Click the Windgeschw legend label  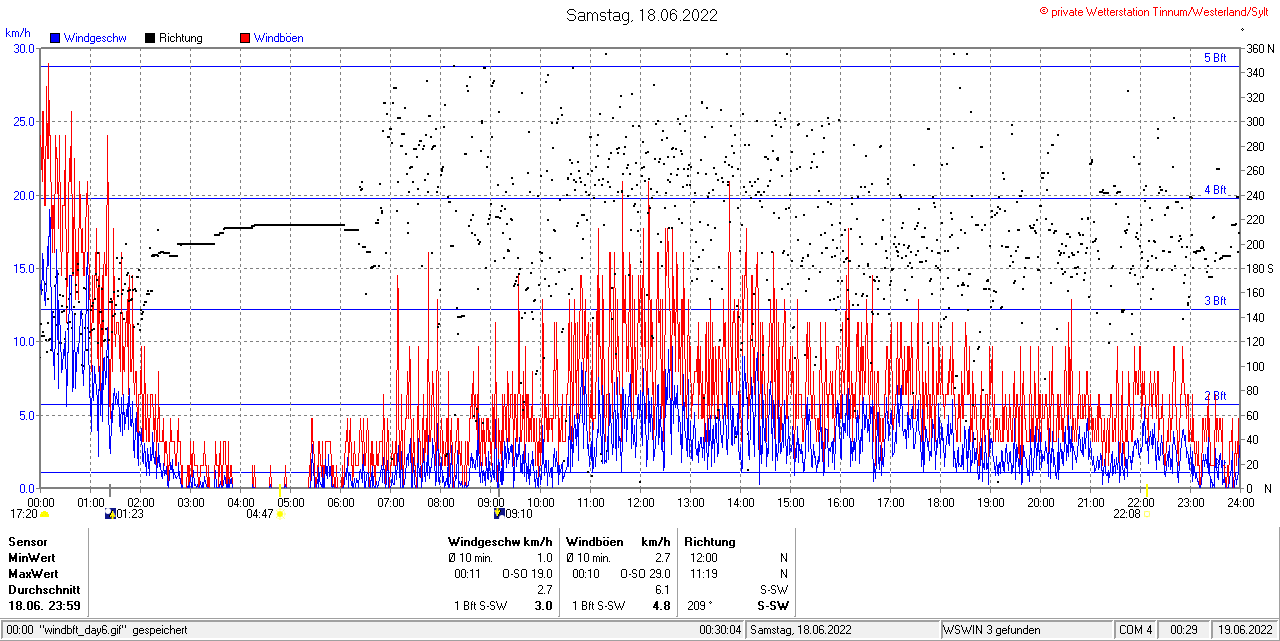click(x=95, y=38)
